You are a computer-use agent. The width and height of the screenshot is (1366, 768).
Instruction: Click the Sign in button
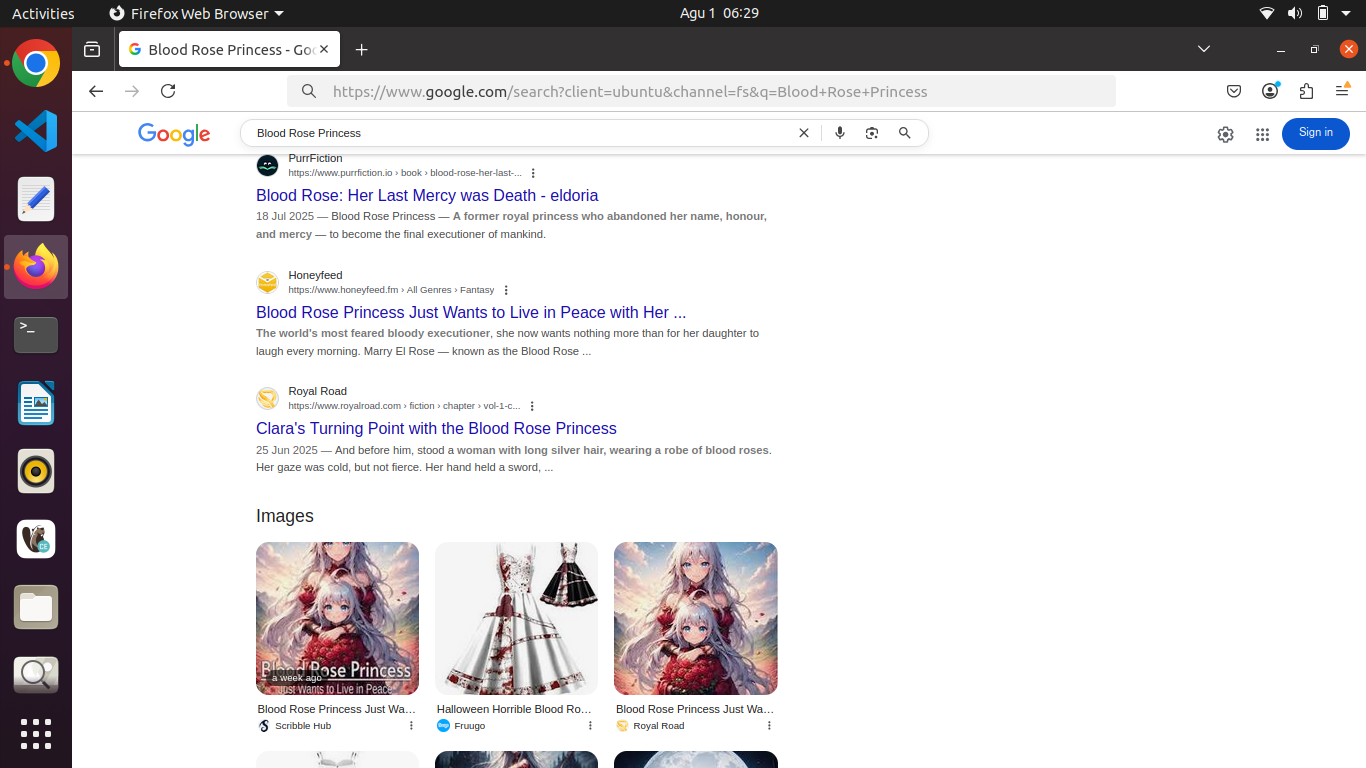tap(1315, 133)
